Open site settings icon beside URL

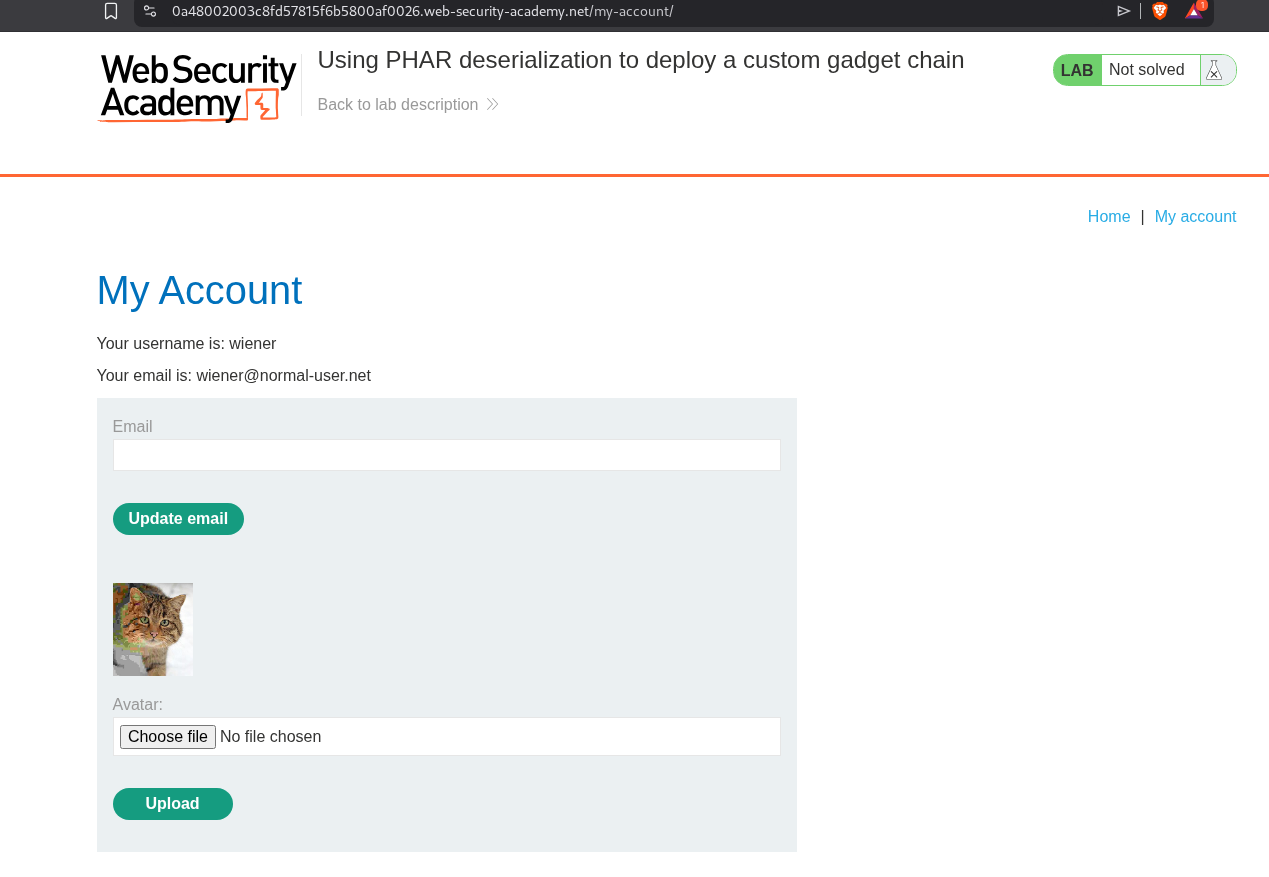click(150, 11)
